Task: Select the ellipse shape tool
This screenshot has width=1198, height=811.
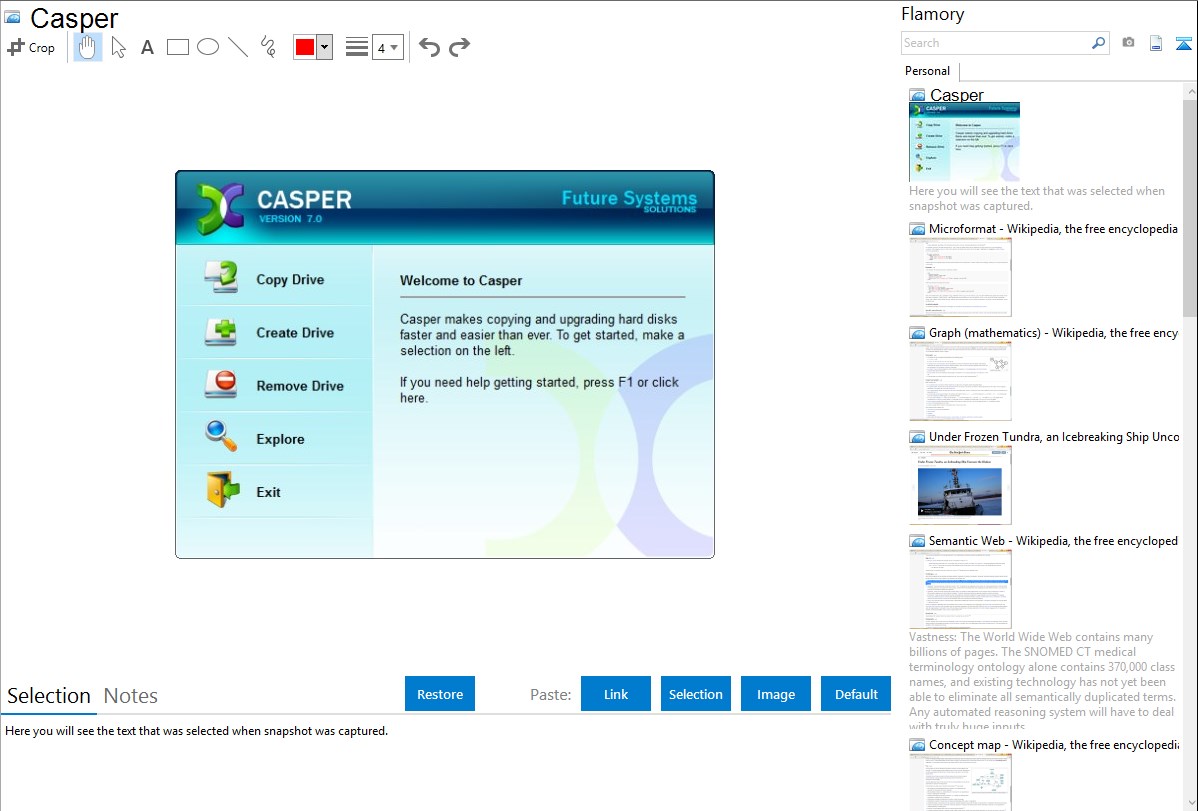Action: click(208, 47)
